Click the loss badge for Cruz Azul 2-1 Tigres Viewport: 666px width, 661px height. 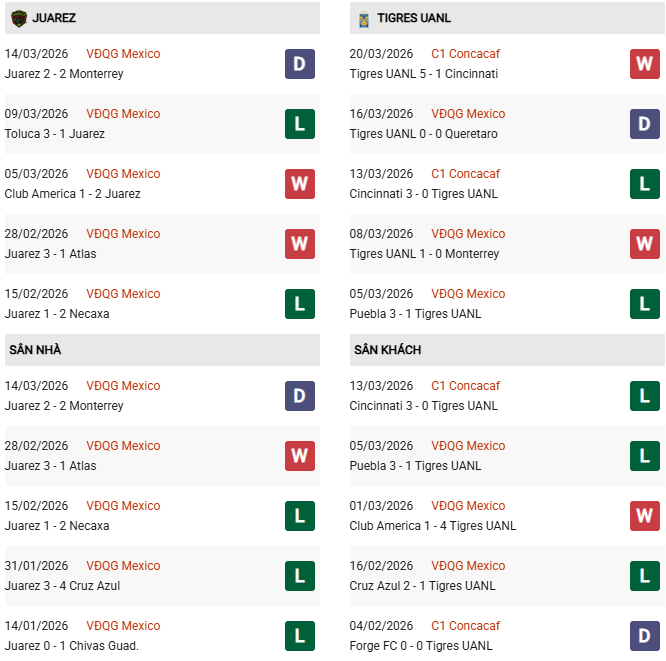[x=645, y=576]
